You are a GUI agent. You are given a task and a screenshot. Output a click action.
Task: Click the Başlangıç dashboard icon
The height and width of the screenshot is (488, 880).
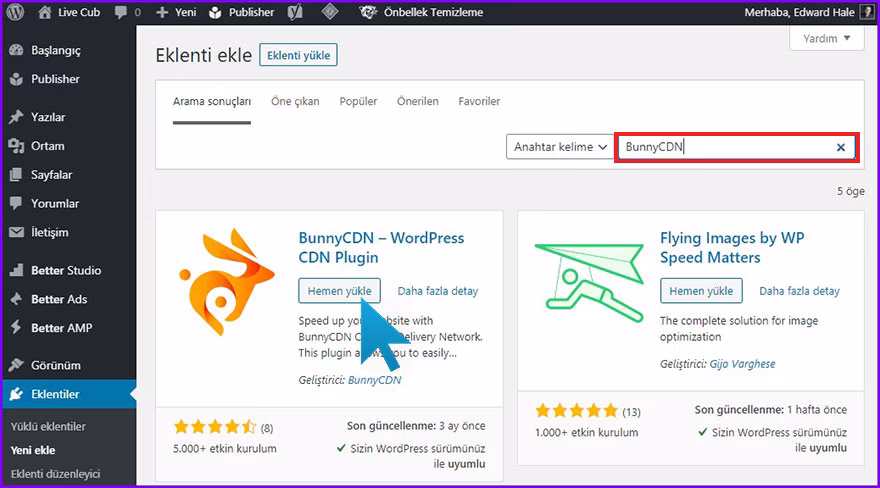16,50
